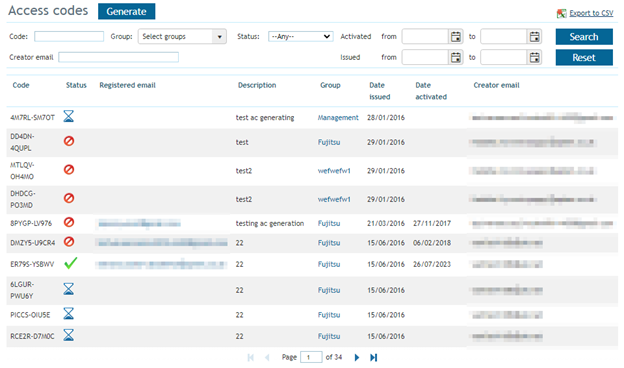Screen dimensions: 624x368
Task: Focus the Creator email input field
Action: click(118, 57)
